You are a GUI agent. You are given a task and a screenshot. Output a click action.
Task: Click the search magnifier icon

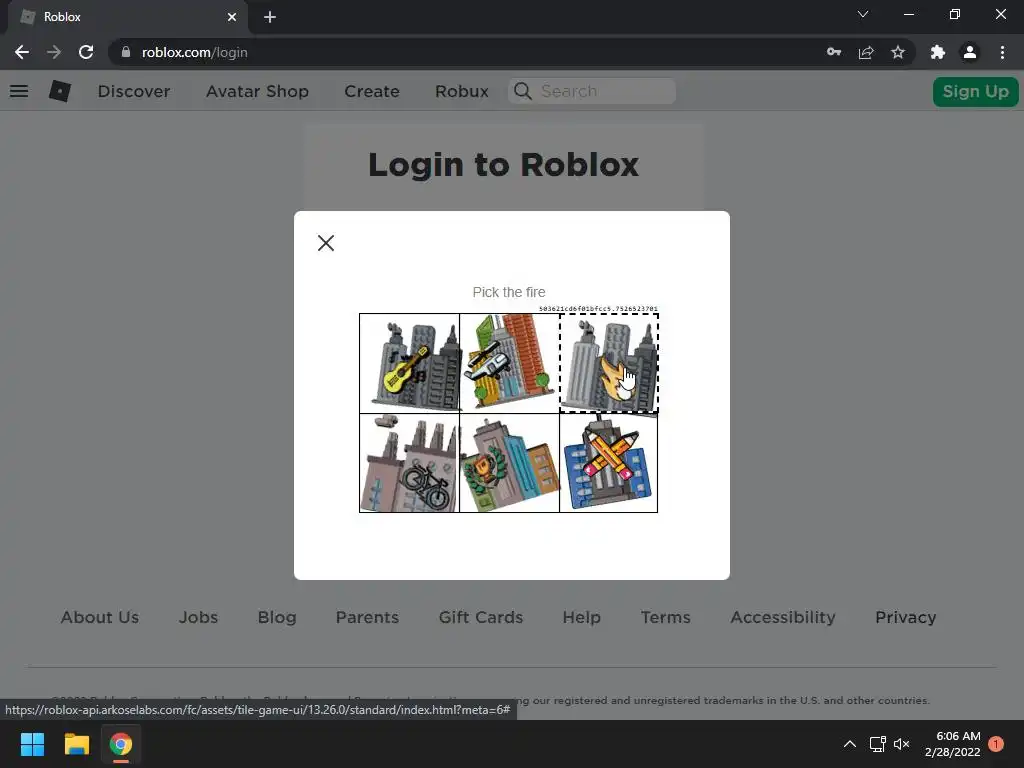click(522, 91)
